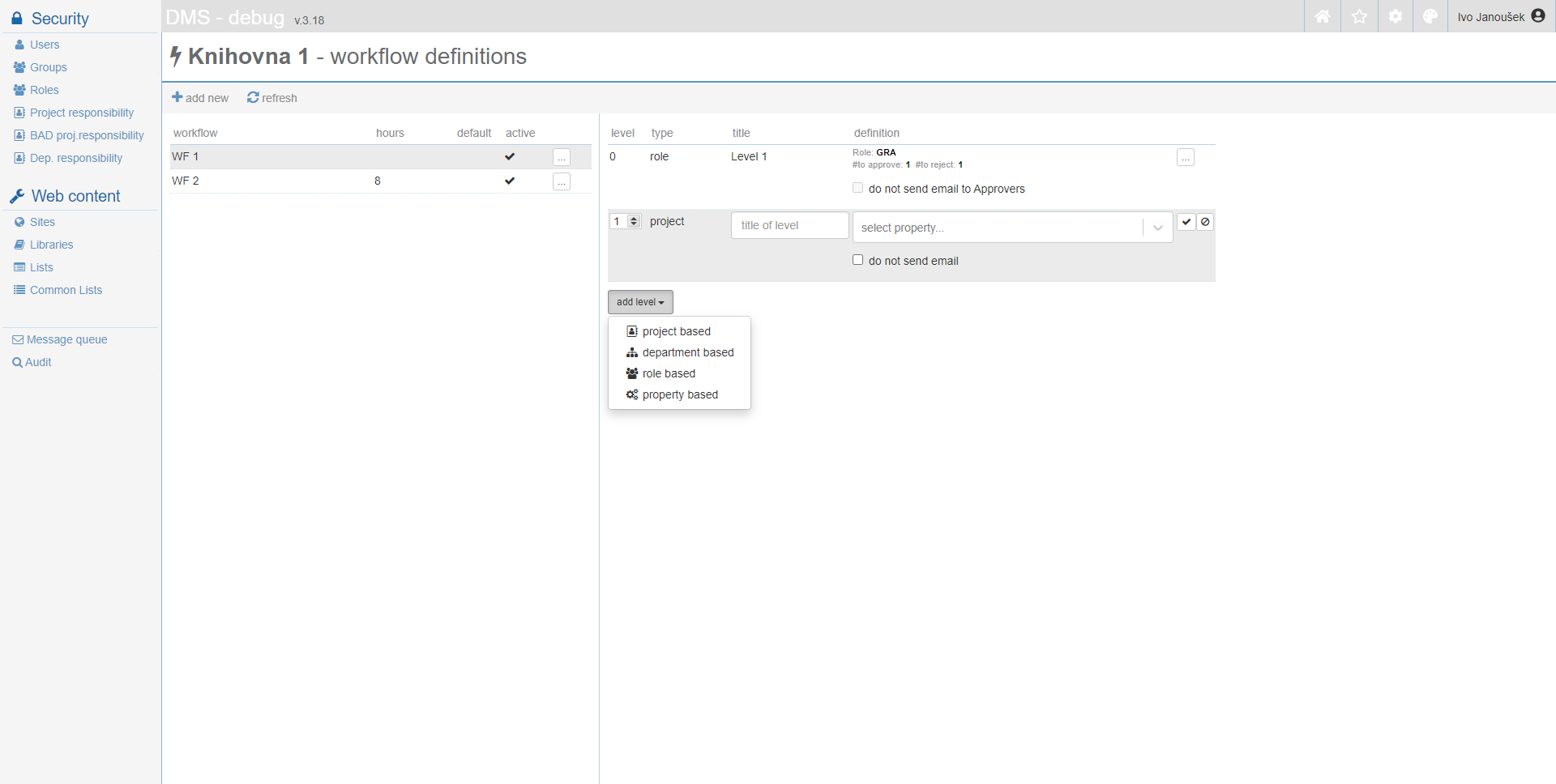Click the Project responsibility icon
Screen dimensions: 1556x784
click(19, 113)
